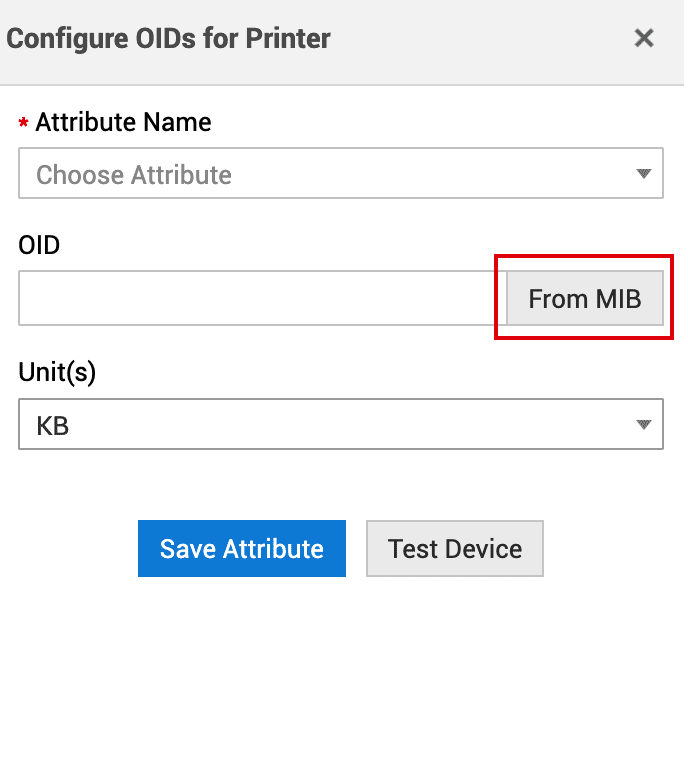Click the Unit(s) dropdown arrow

click(643, 425)
